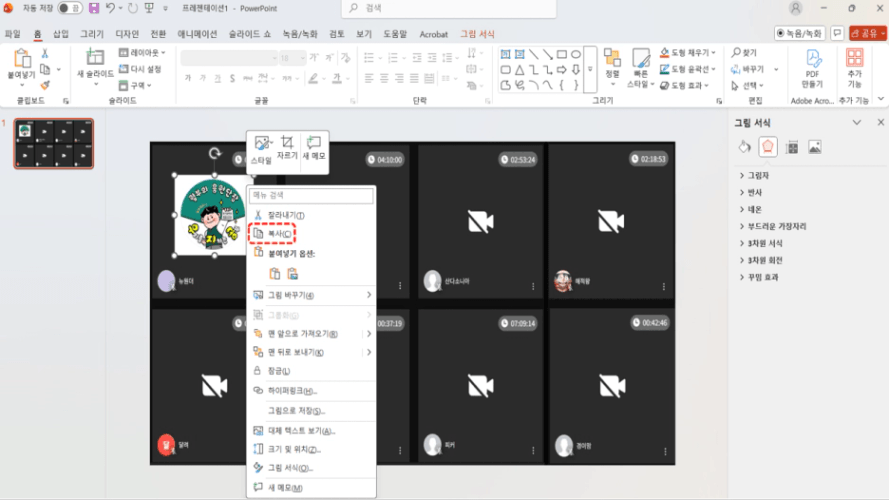Select the triangle shape in shapes gallery
The height and width of the screenshot is (500, 889).
pyautogui.click(x=519, y=70)
